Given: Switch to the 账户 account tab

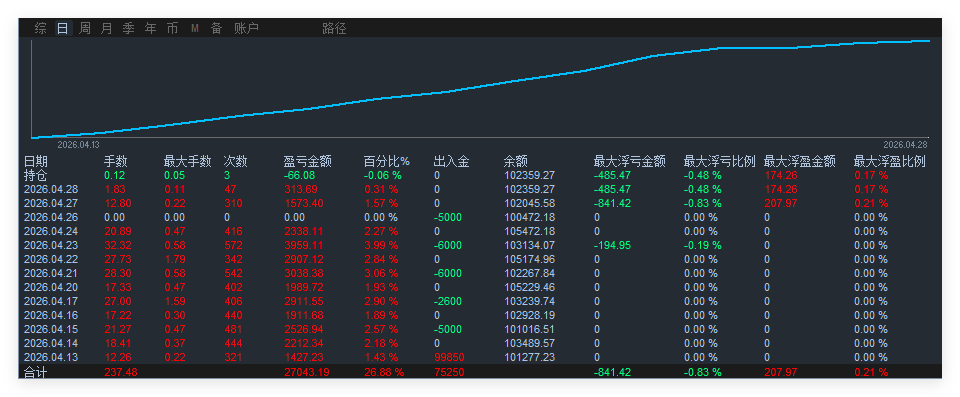Looking at the screenshot, I should point(246,28).
